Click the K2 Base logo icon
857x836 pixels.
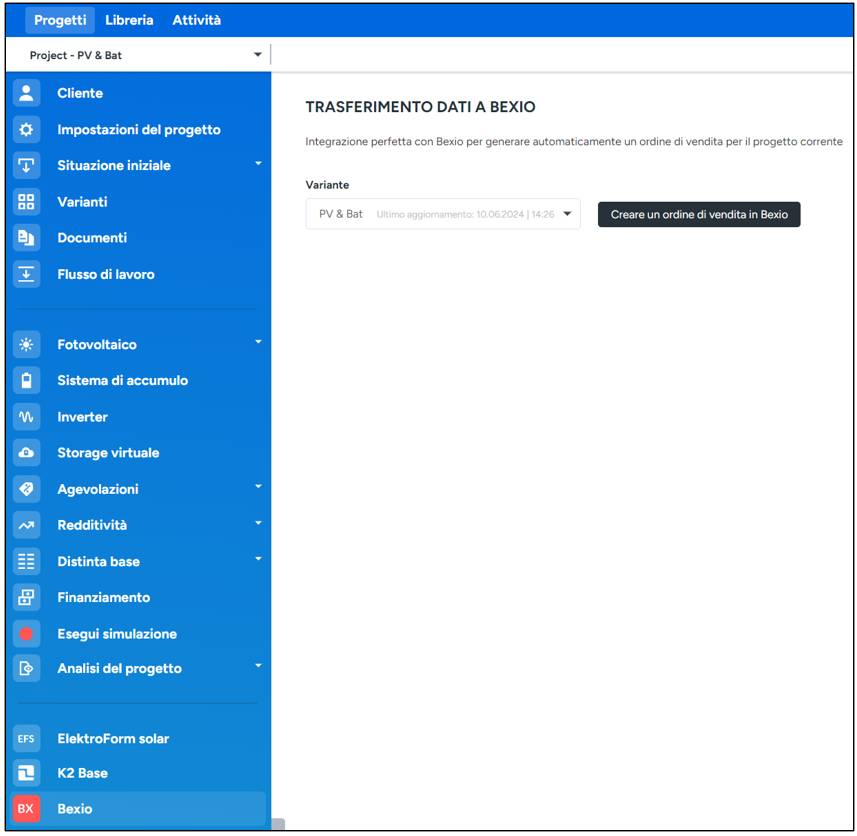26,773
